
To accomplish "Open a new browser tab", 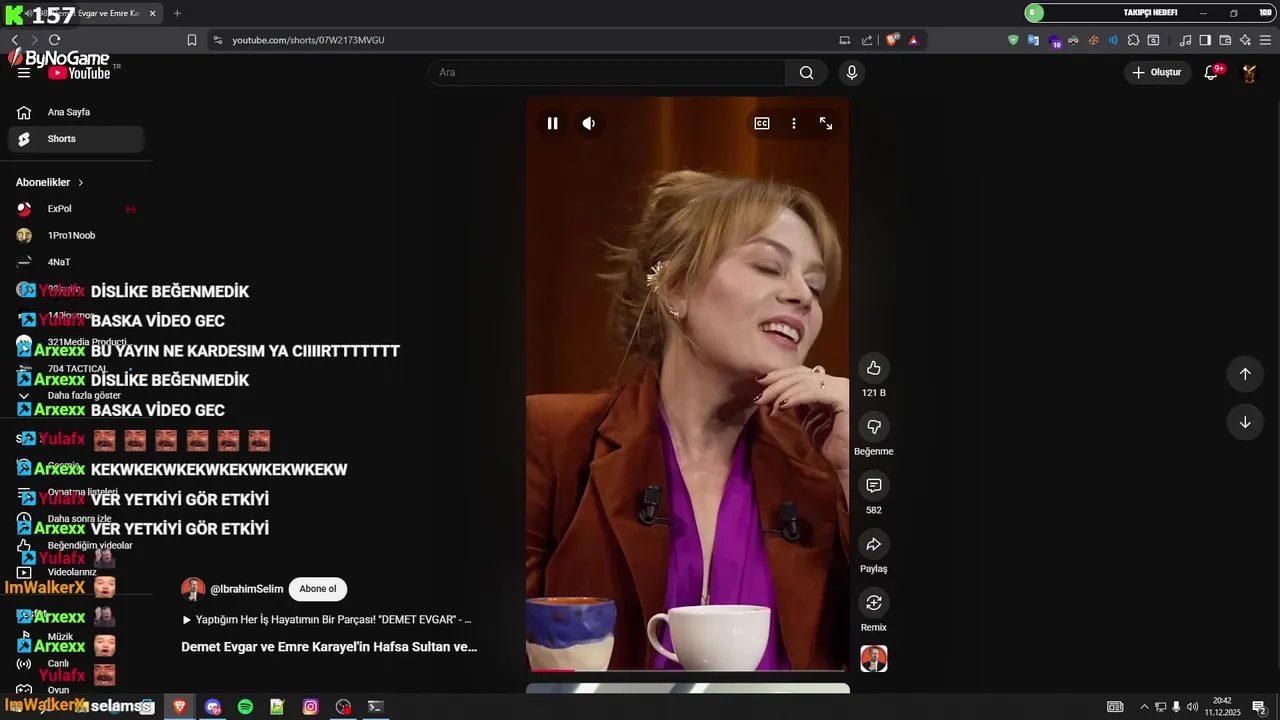I will [x=177, y=13].
